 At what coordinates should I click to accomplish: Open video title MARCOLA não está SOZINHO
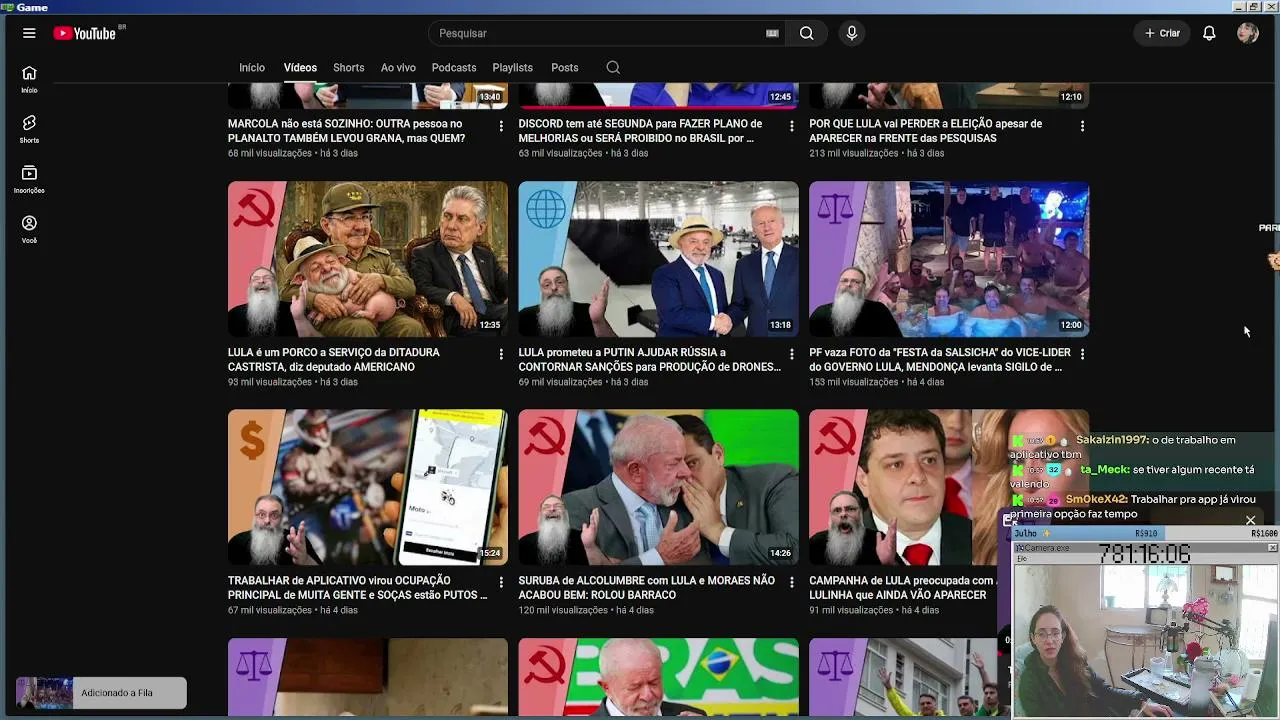click(x=347, y=131)
